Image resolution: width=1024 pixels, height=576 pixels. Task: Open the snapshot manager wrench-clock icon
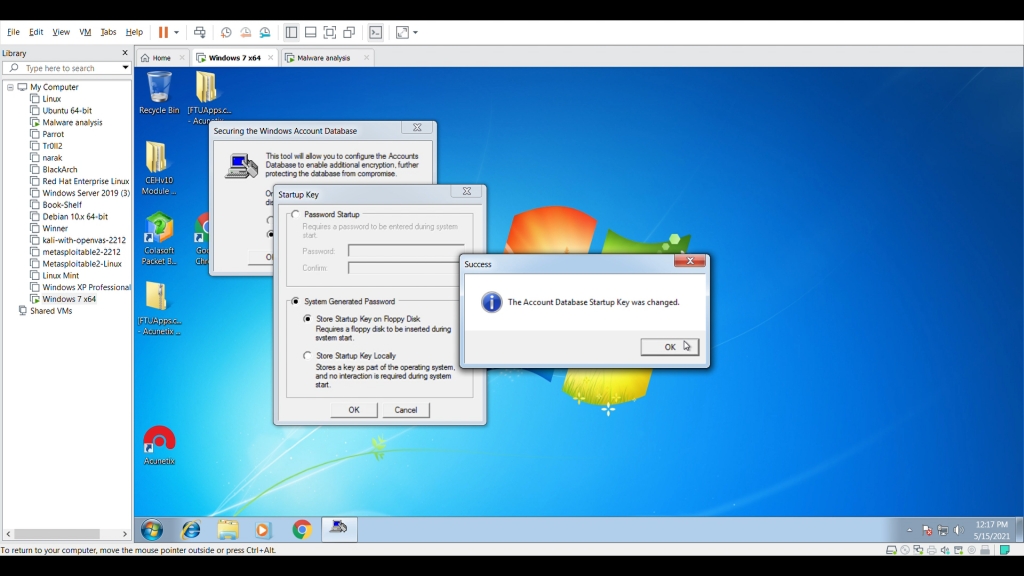click(x=265, y=32)
